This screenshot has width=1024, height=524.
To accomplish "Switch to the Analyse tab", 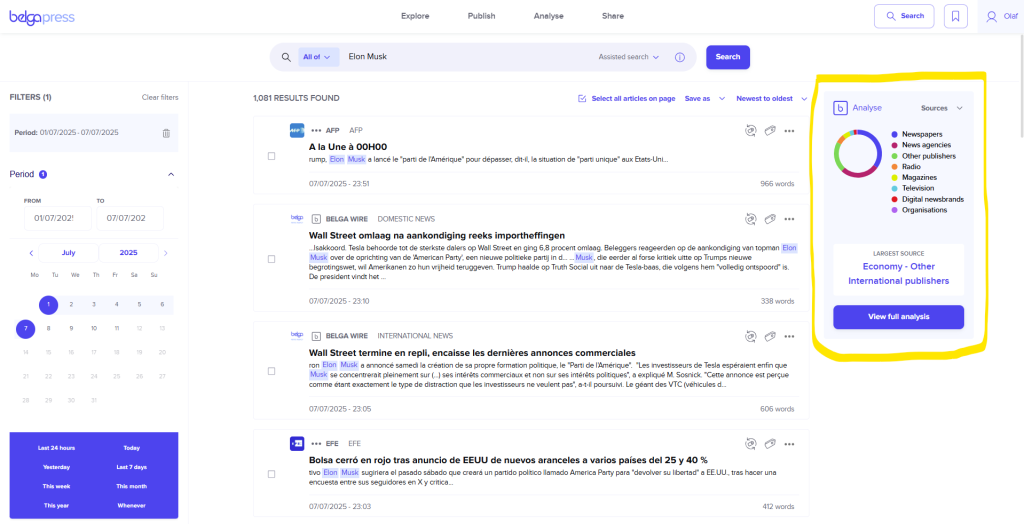I will pos(548,16).
